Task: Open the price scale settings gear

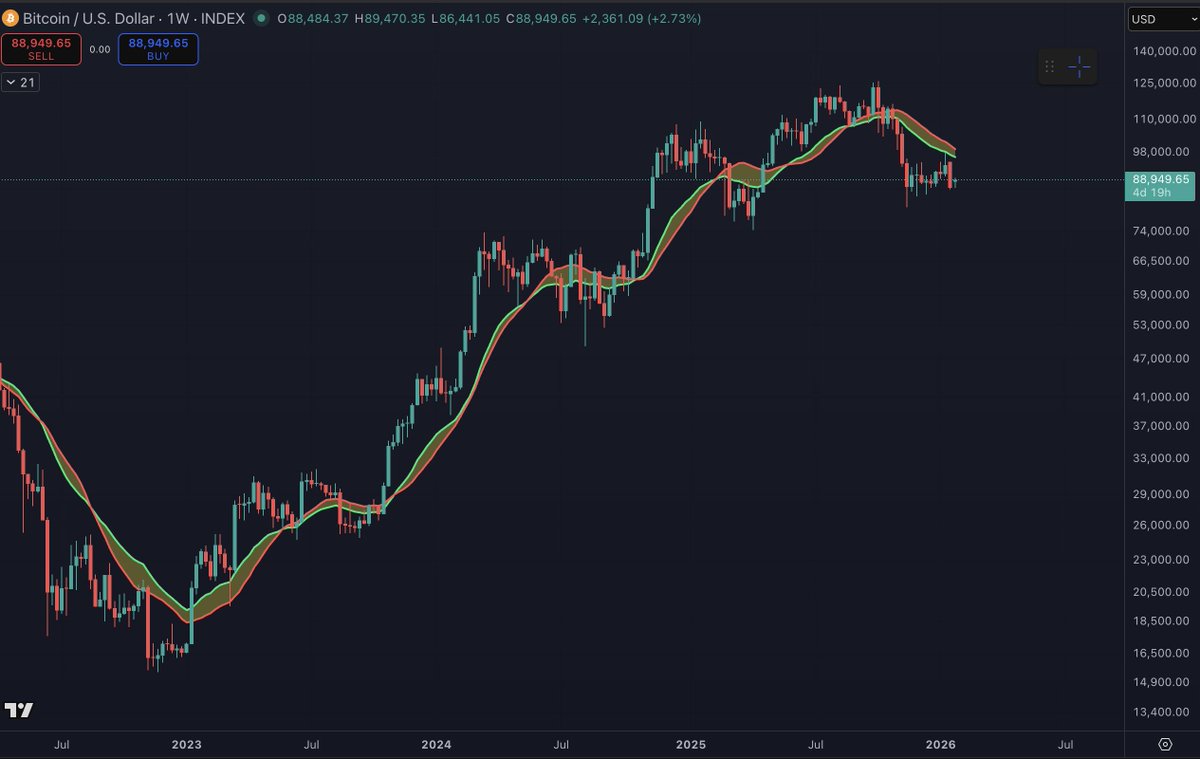Action: [1163, 744]
